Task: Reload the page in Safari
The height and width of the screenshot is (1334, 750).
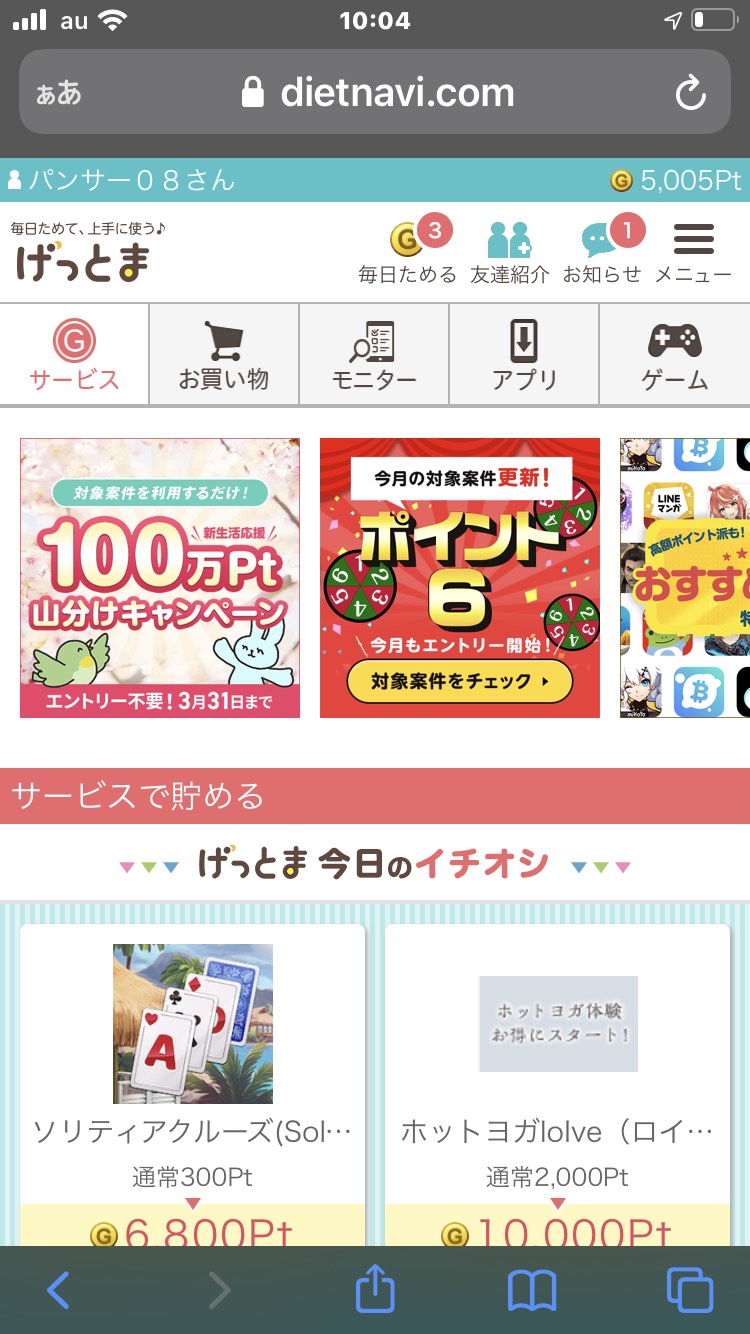Action: tap(690, 94)
